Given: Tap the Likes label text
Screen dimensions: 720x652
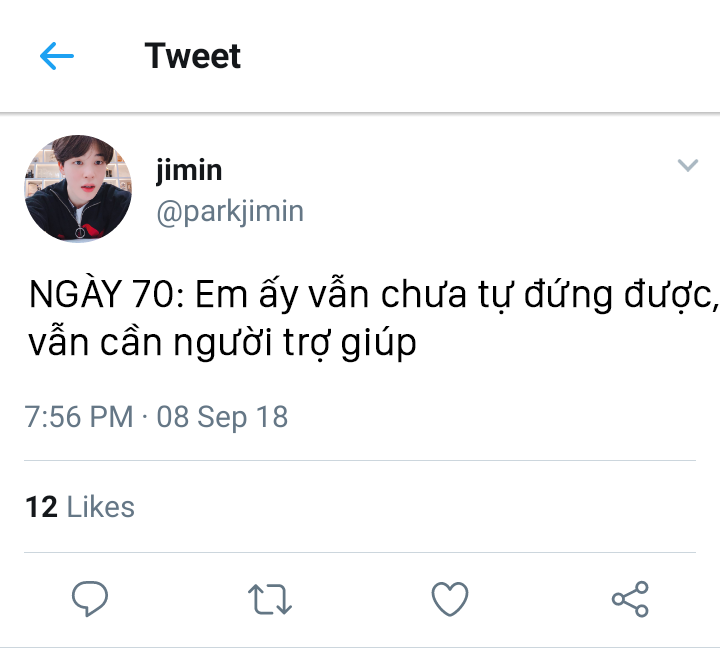Looking at the screenshot, I should (x=101, y=507).
